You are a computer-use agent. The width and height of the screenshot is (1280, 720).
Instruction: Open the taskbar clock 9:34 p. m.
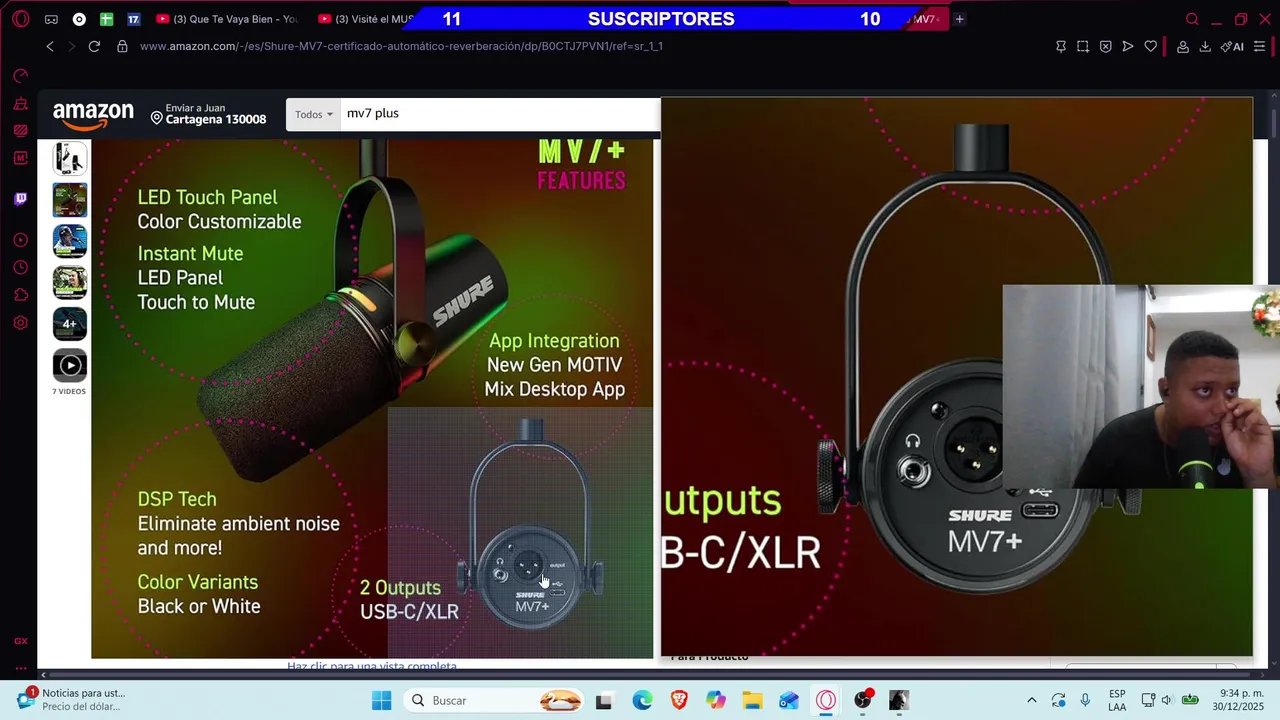(x=1240, y=700)
